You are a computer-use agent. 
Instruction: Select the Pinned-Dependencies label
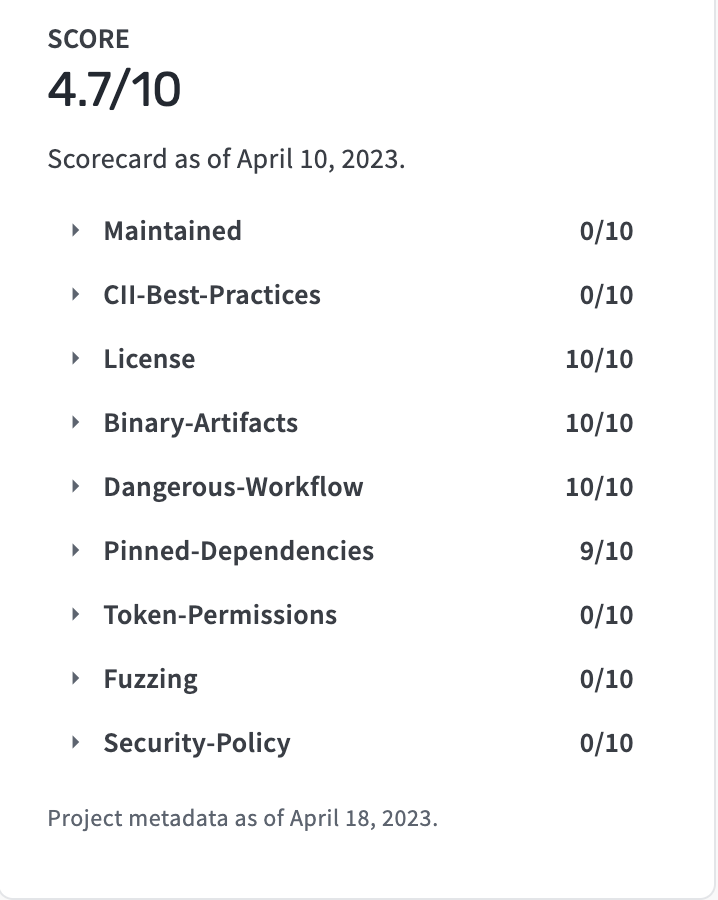pos(239,551)
